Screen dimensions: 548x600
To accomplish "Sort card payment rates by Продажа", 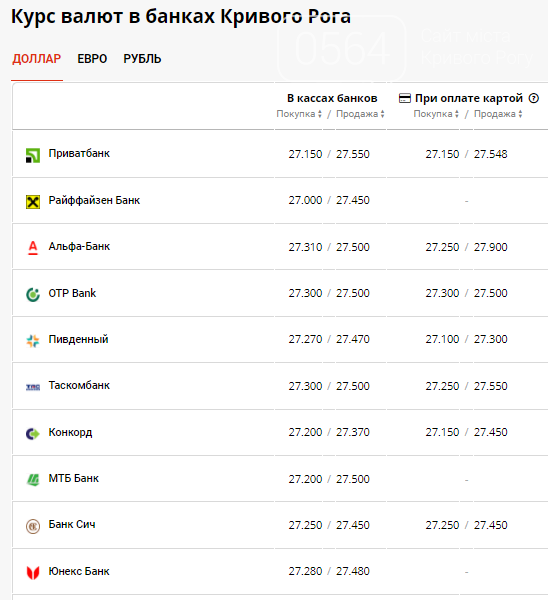I will [498, 114].
